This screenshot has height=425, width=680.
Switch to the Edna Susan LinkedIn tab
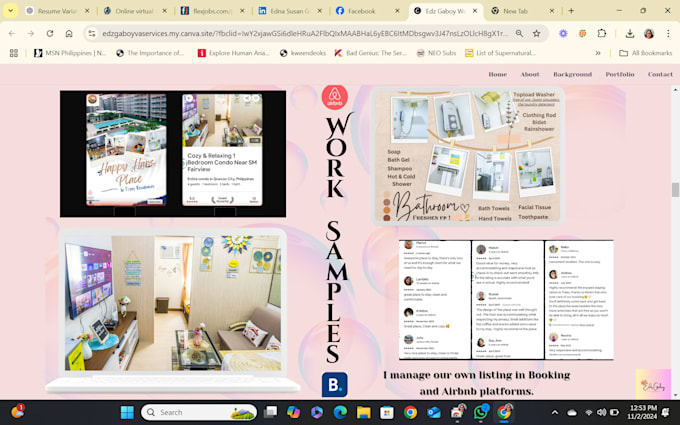pyautogui.click(x=289, y=11)
